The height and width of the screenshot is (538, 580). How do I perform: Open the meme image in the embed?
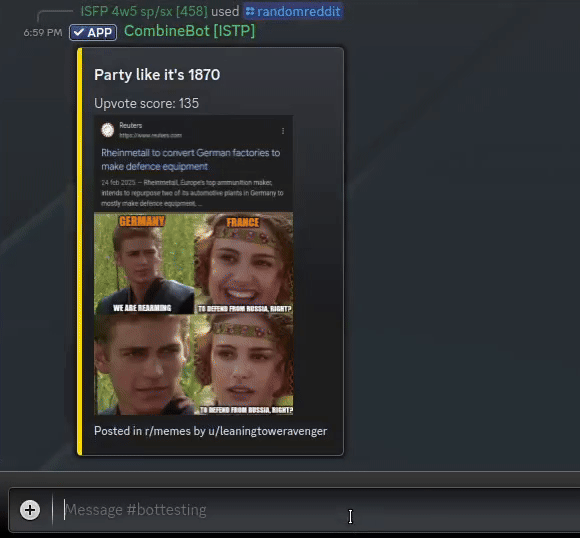(x=193, y=265)
